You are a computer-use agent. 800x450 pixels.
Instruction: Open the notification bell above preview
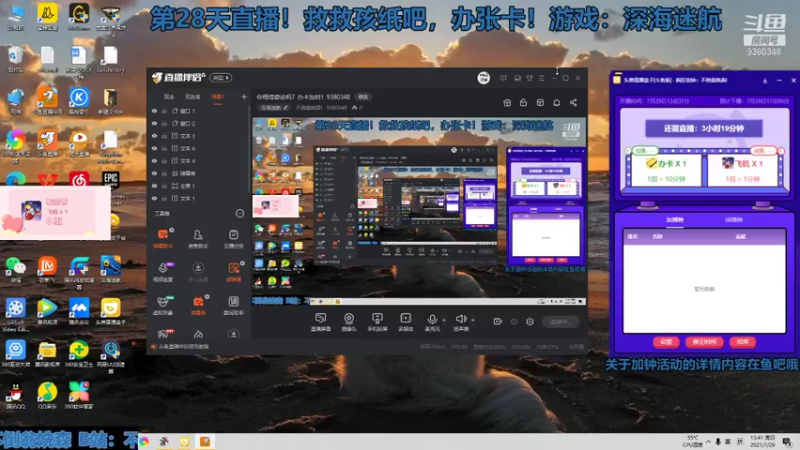[557, 103]
